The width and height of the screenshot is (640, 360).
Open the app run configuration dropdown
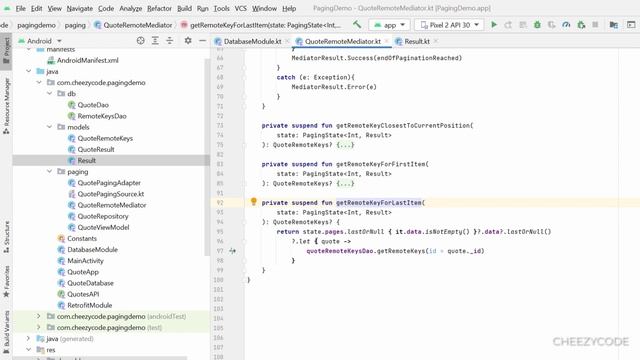pos(389,25)
